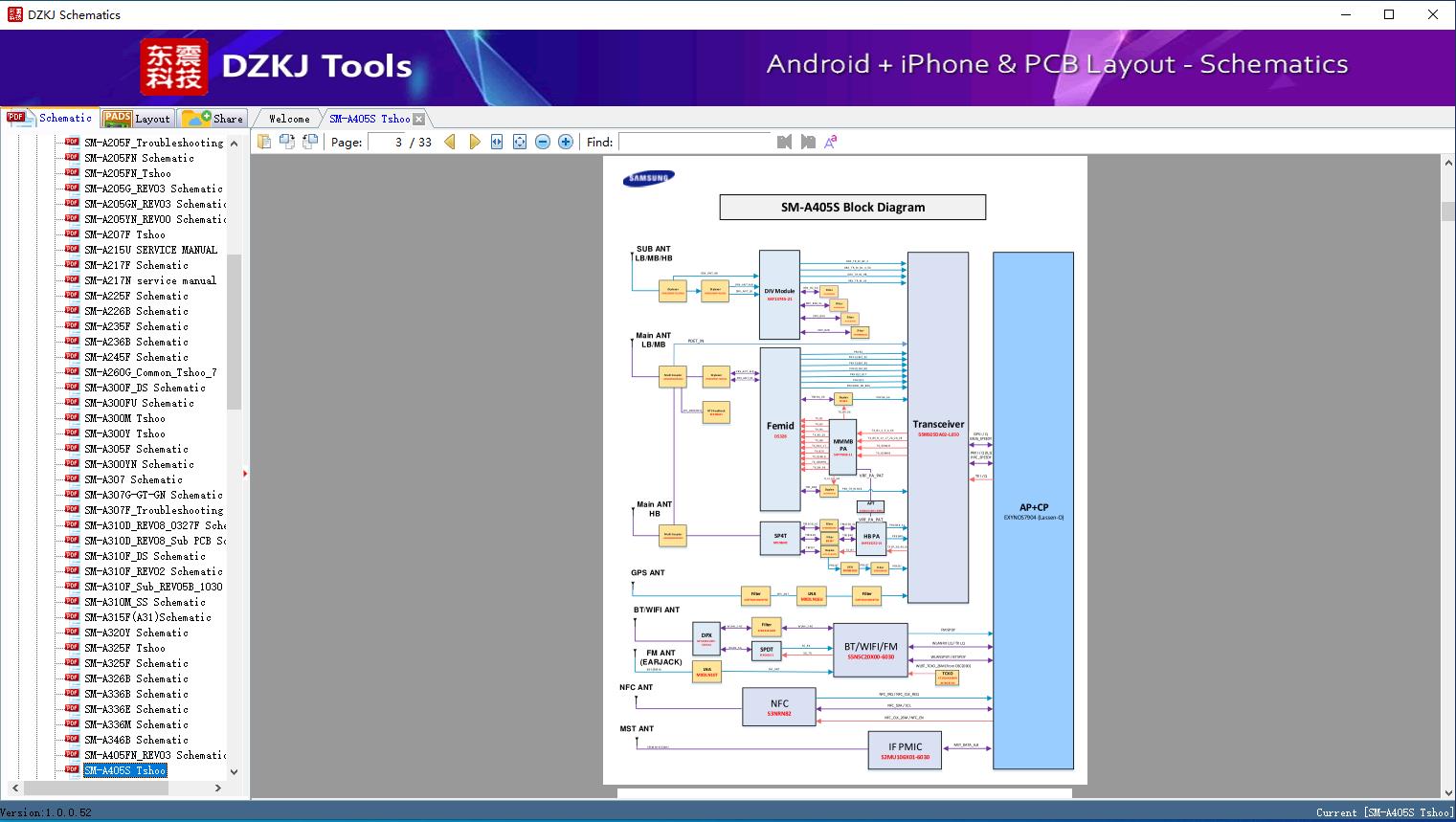Viewport: 1456px width, 822px height.
Task: Open SM-A310F_DS Schematic
Action: coord(145,556)
